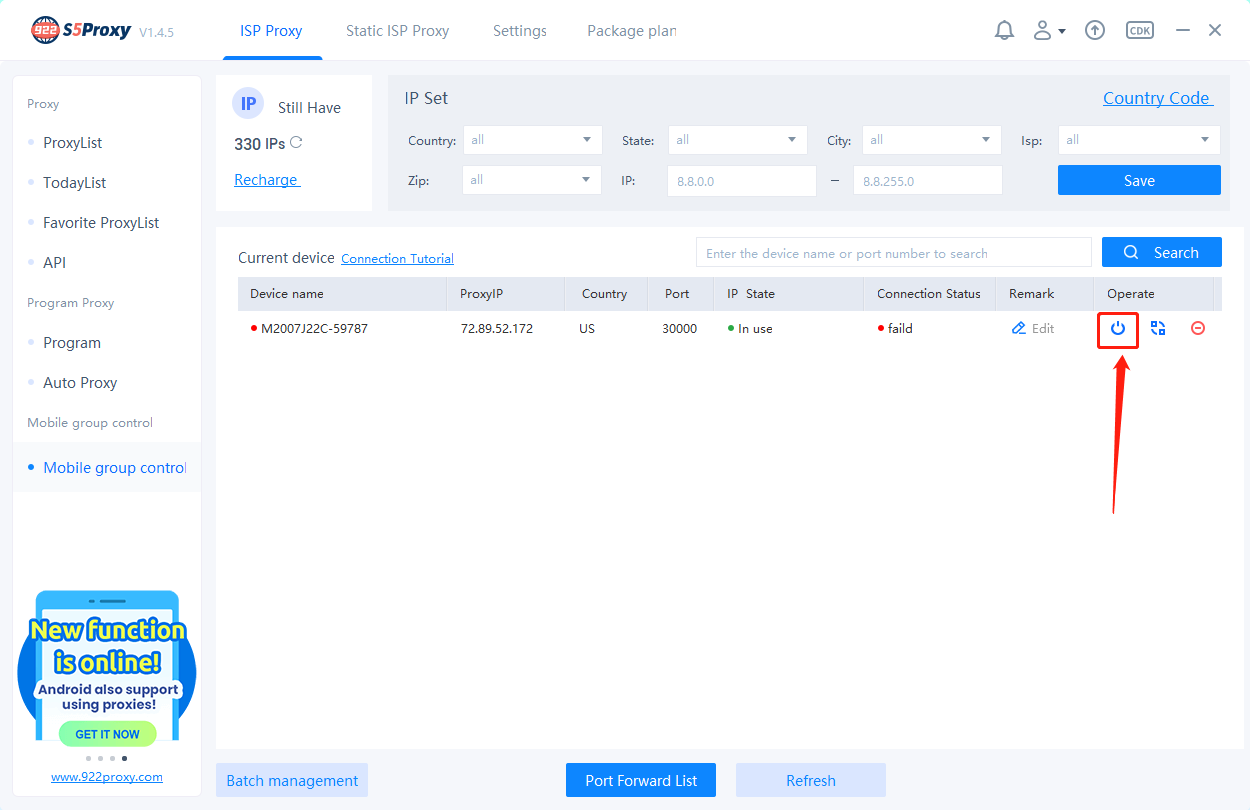Open the CDK redeem icon

click(x=1139, y=31)
